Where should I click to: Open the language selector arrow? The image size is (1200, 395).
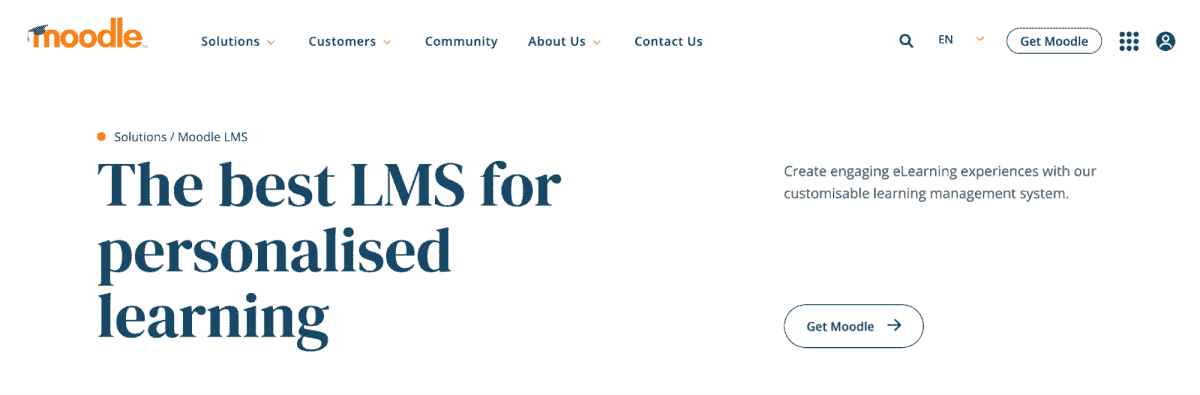[980, 39]
